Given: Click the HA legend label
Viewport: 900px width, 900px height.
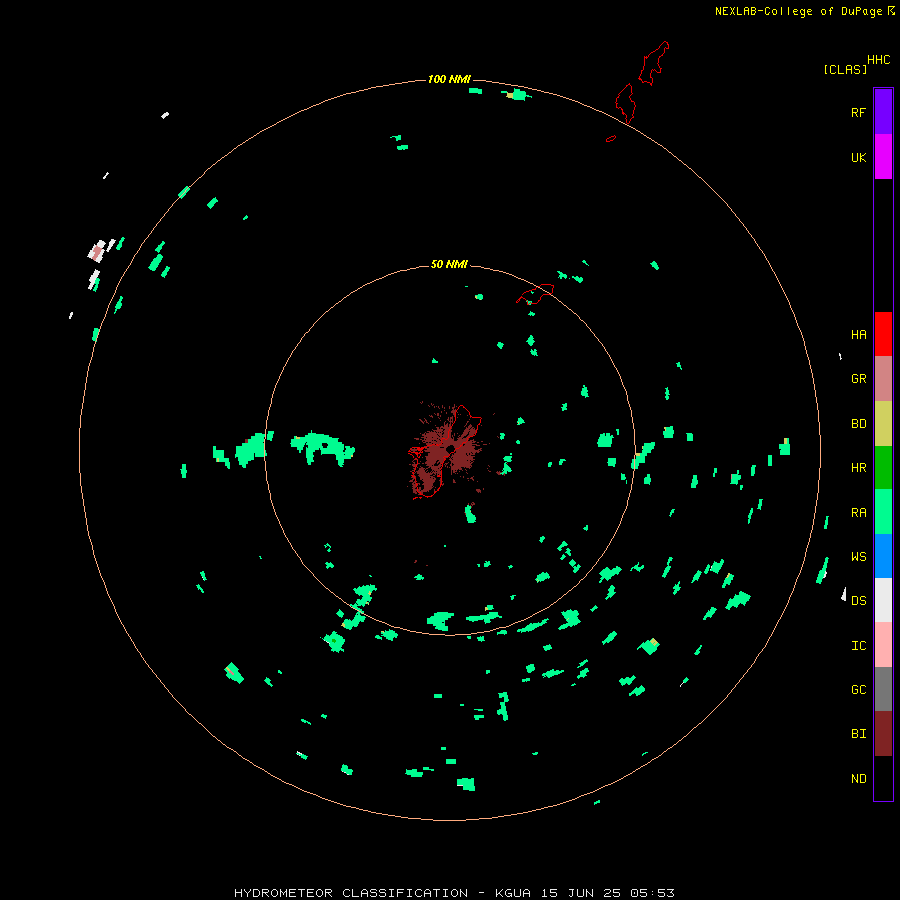Looking at the screenshot, I should coord(858,335).
